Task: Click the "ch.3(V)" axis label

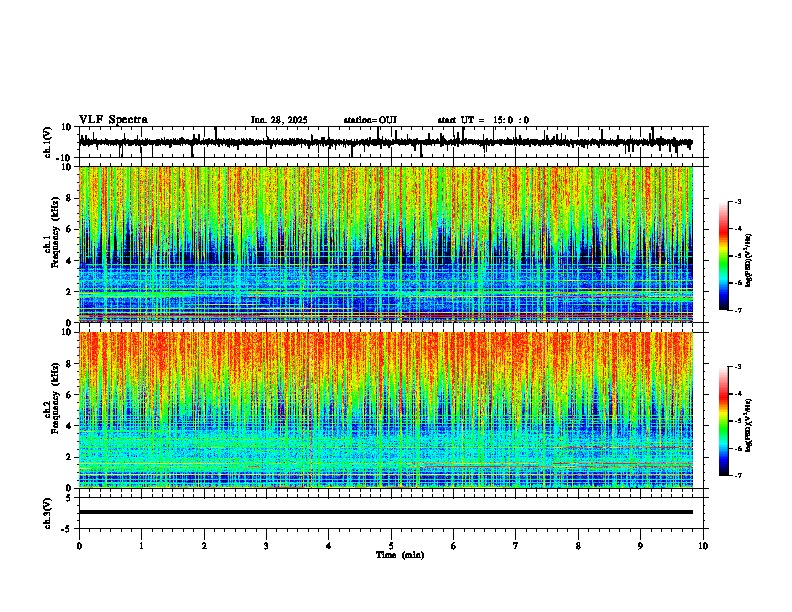Action: click(48, 513)
